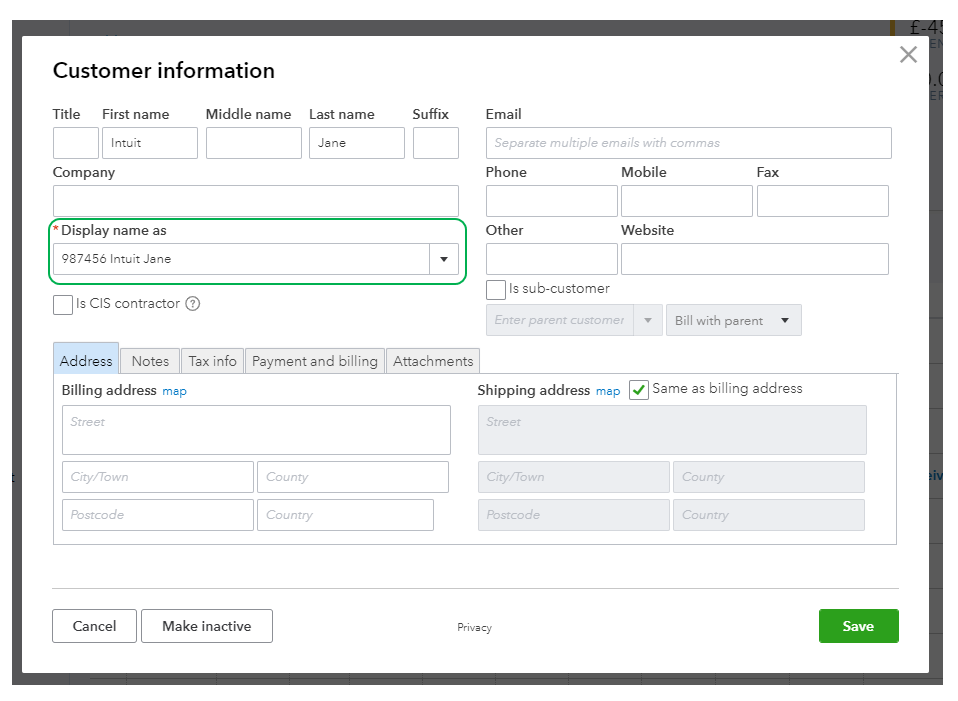Select the Payment and billing tab

point(315,361)
